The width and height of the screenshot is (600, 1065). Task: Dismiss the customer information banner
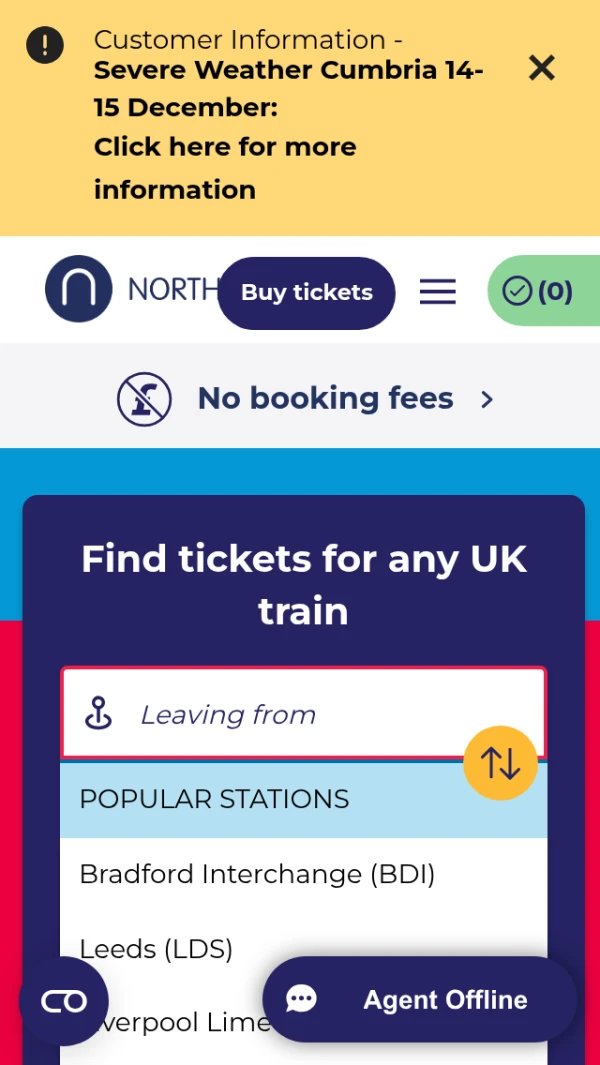coord(541,68)
